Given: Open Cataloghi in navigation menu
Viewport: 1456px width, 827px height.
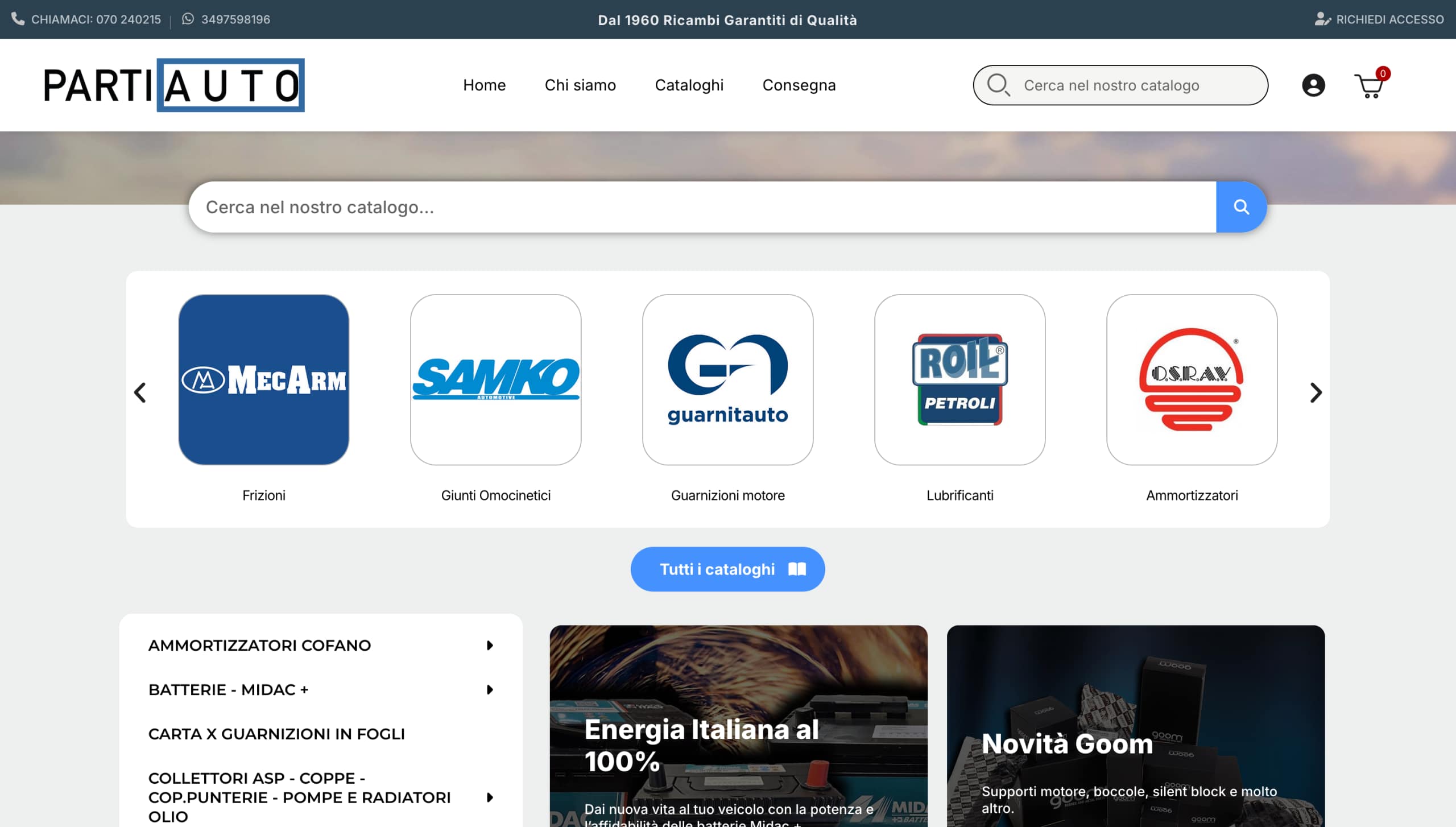Looking at the screenshot, I should tap(689, 85).
